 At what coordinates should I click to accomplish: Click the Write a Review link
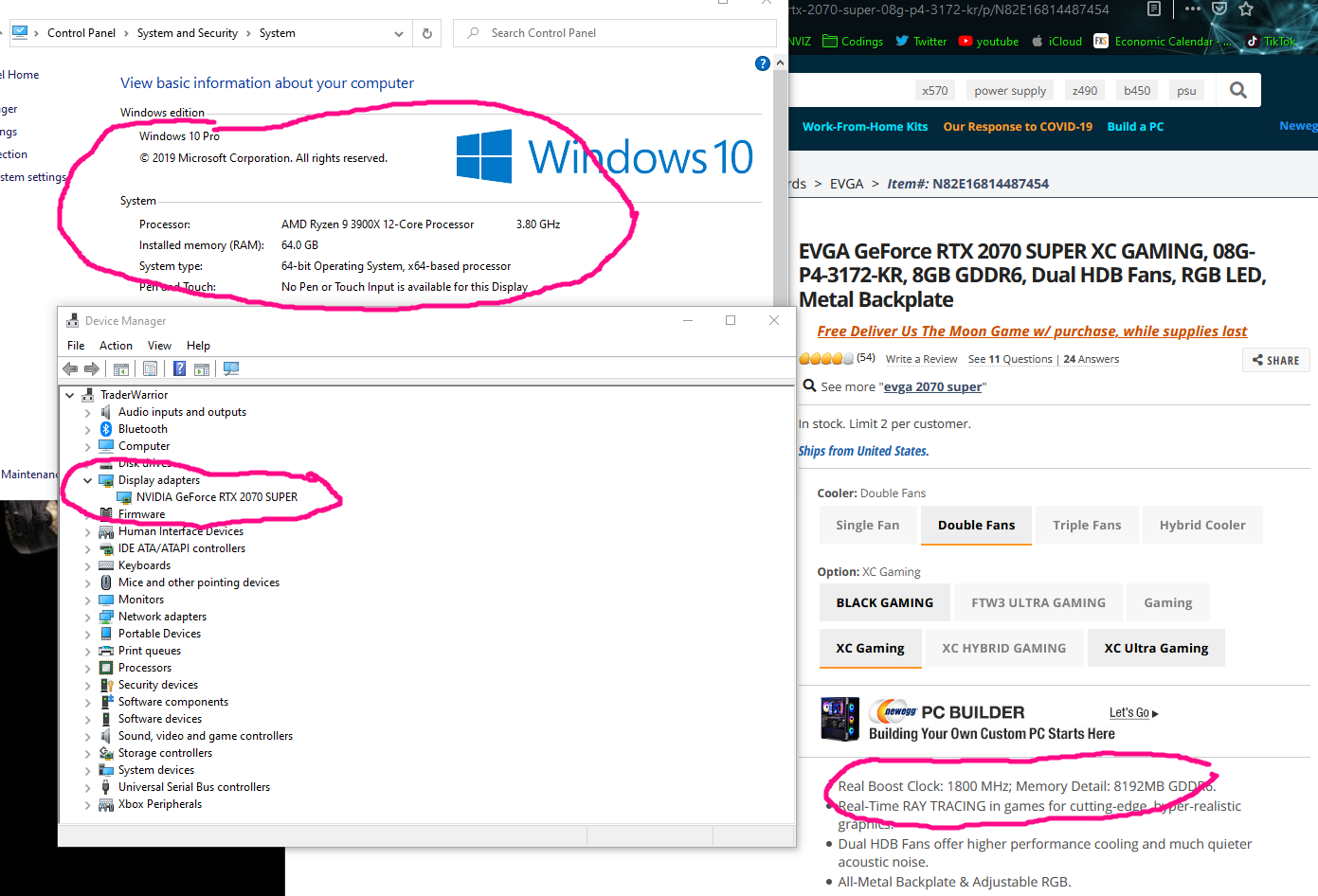click(921, 359)
